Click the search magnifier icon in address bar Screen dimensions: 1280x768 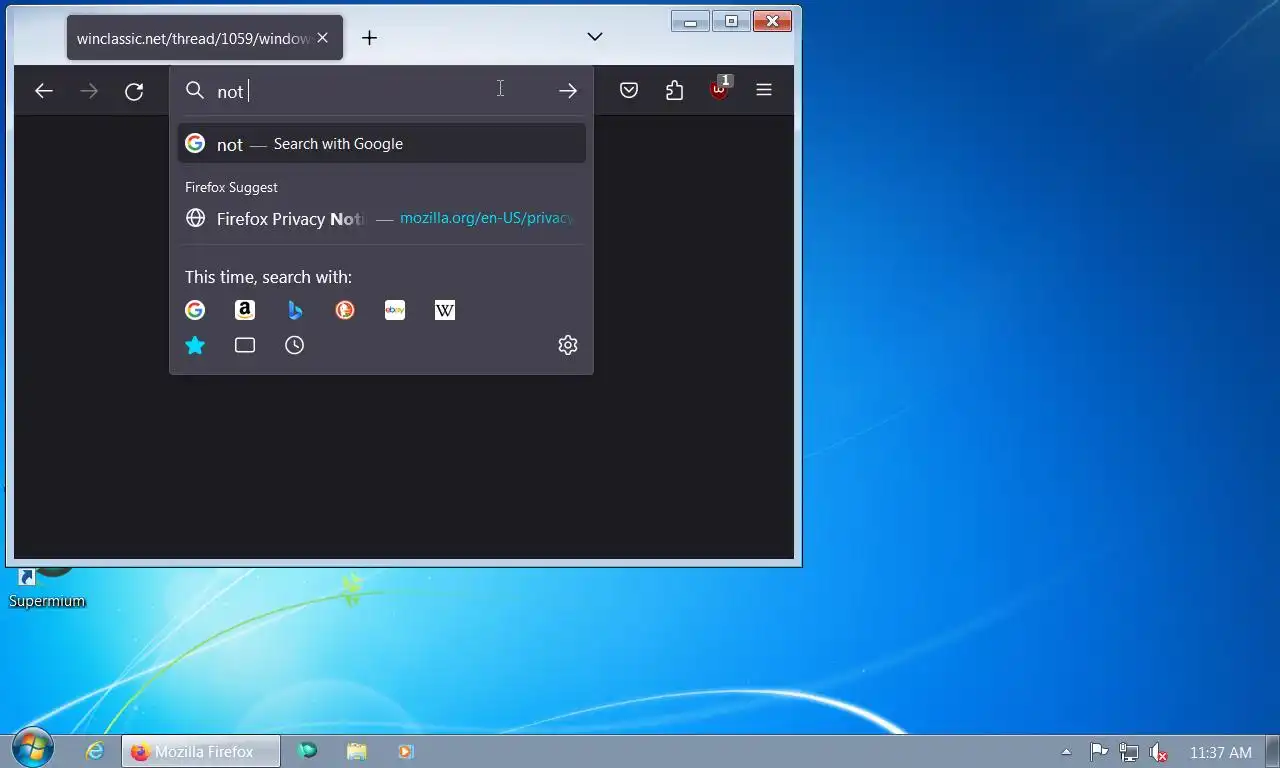(195, 91)
